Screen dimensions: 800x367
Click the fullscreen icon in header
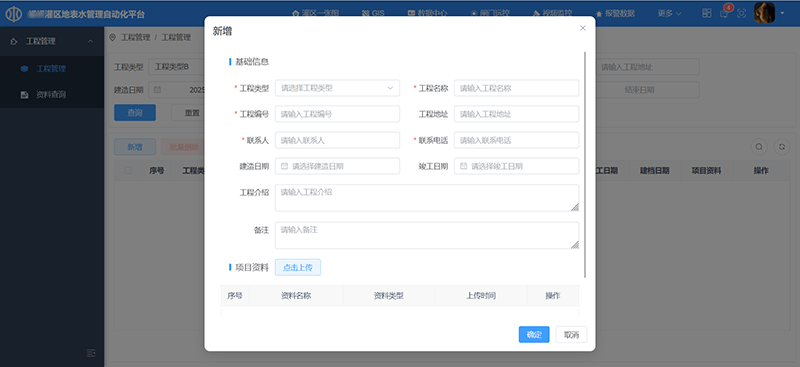tap(742, 14)
